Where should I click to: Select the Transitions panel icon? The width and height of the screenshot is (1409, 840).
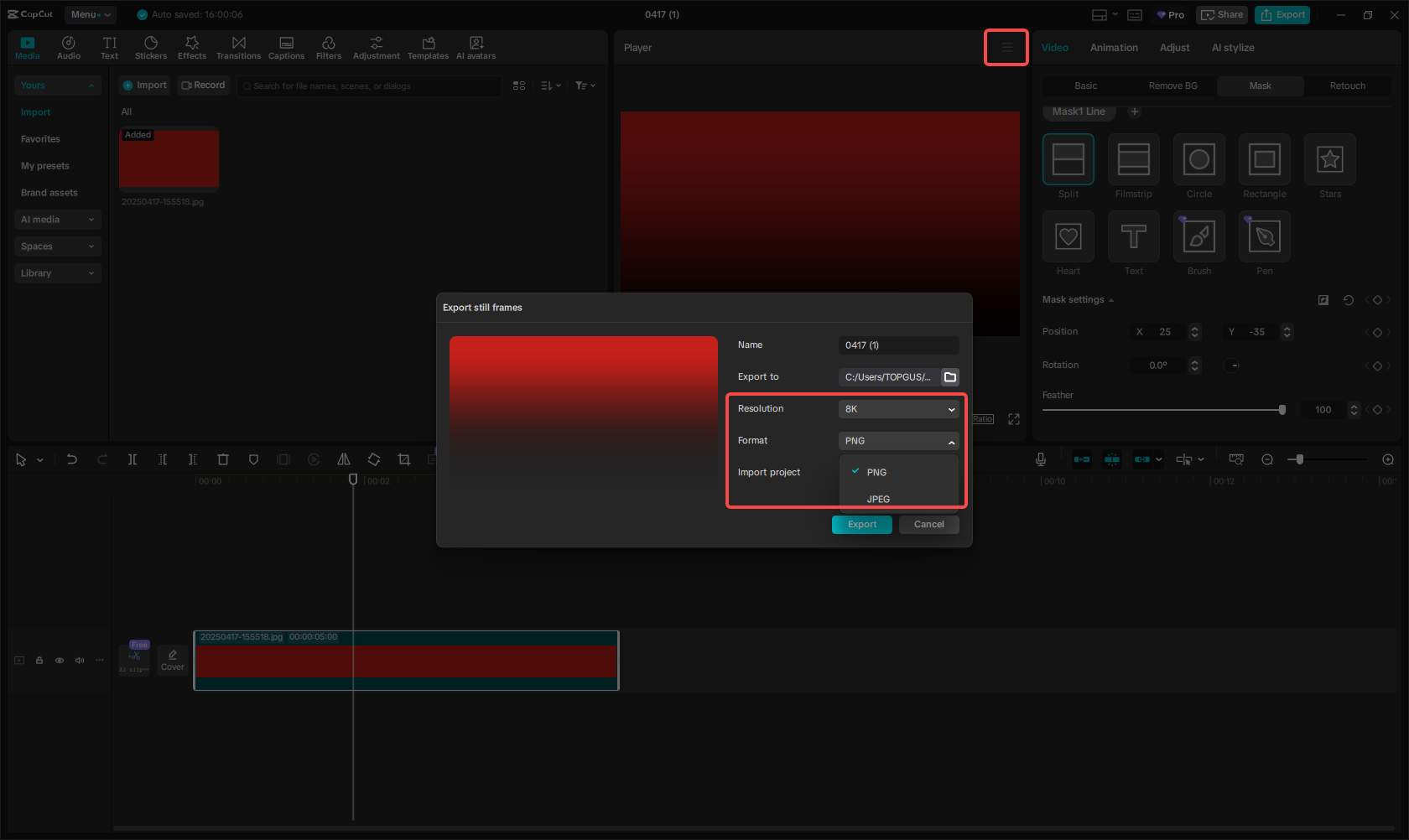coord(239,47)
